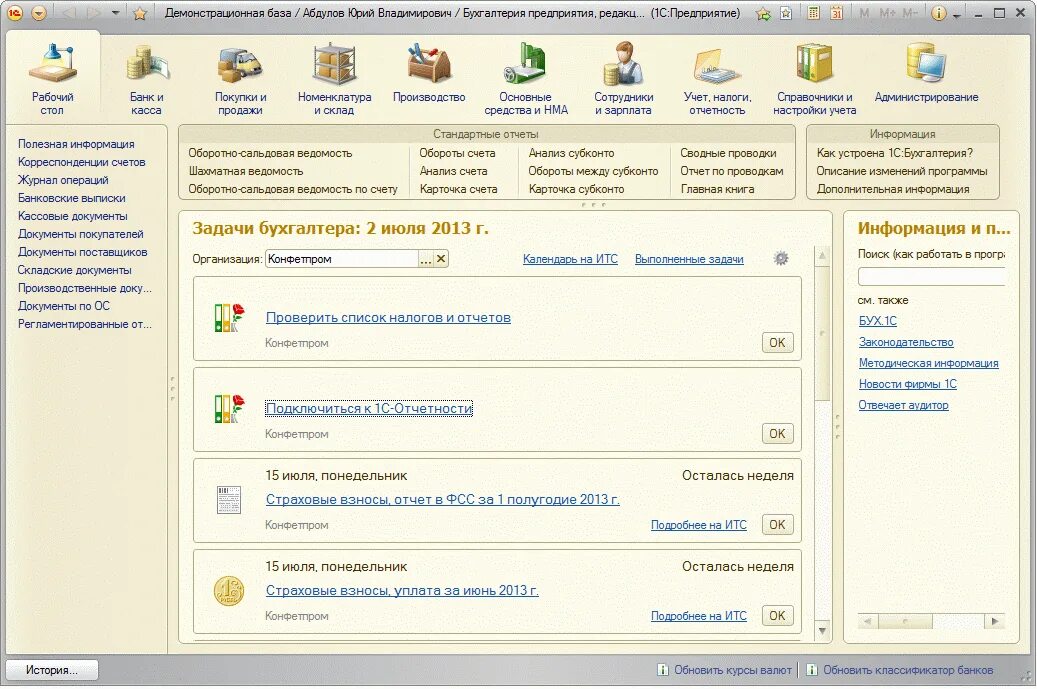Open Учет, налоги, отчетность section
1037x689 pixels.
point(717,78)
